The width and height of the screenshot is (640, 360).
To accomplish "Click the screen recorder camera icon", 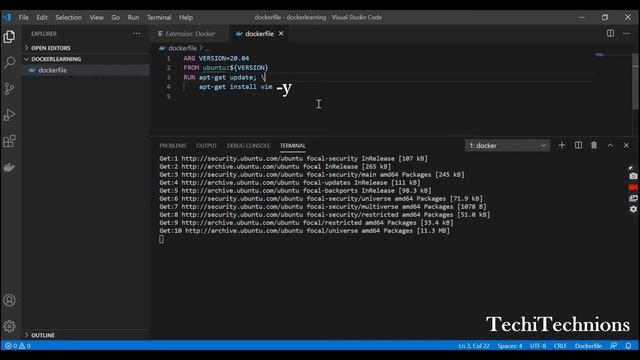I will pyautogui.click(x=633, y=176).
